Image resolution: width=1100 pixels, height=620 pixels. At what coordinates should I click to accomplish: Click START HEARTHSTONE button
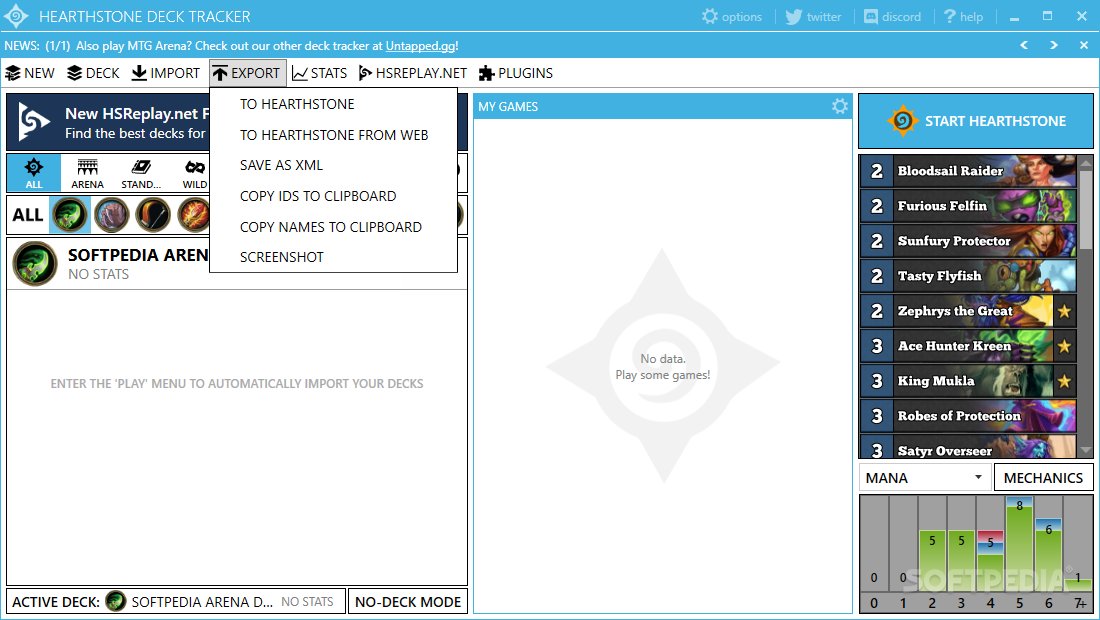coord(976,121)
